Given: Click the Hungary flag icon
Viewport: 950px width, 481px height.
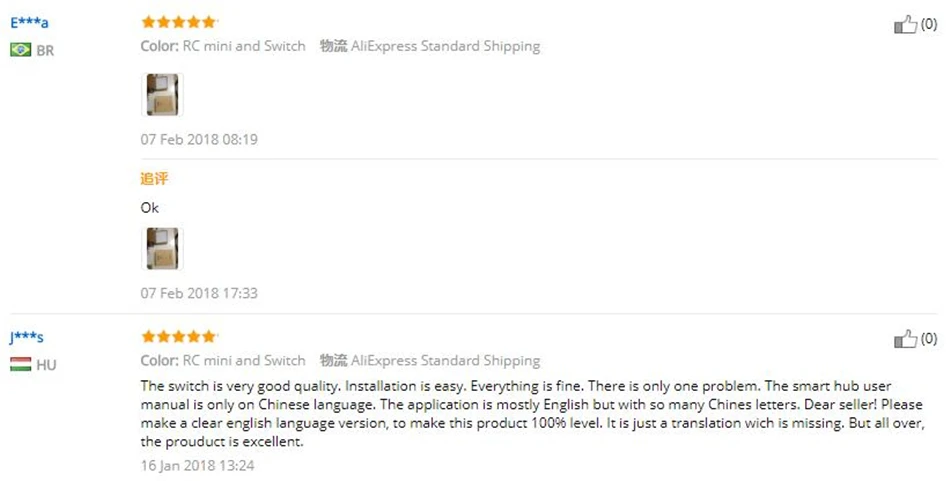Looking at the screenshot, I should 21,364.
